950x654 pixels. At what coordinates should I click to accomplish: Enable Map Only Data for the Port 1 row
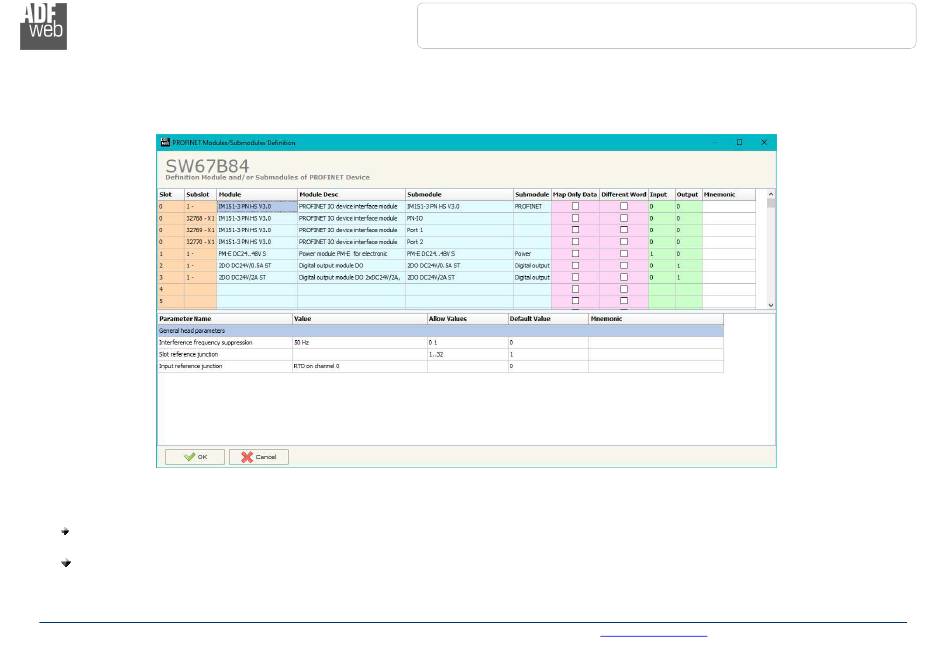pos(576,230)
